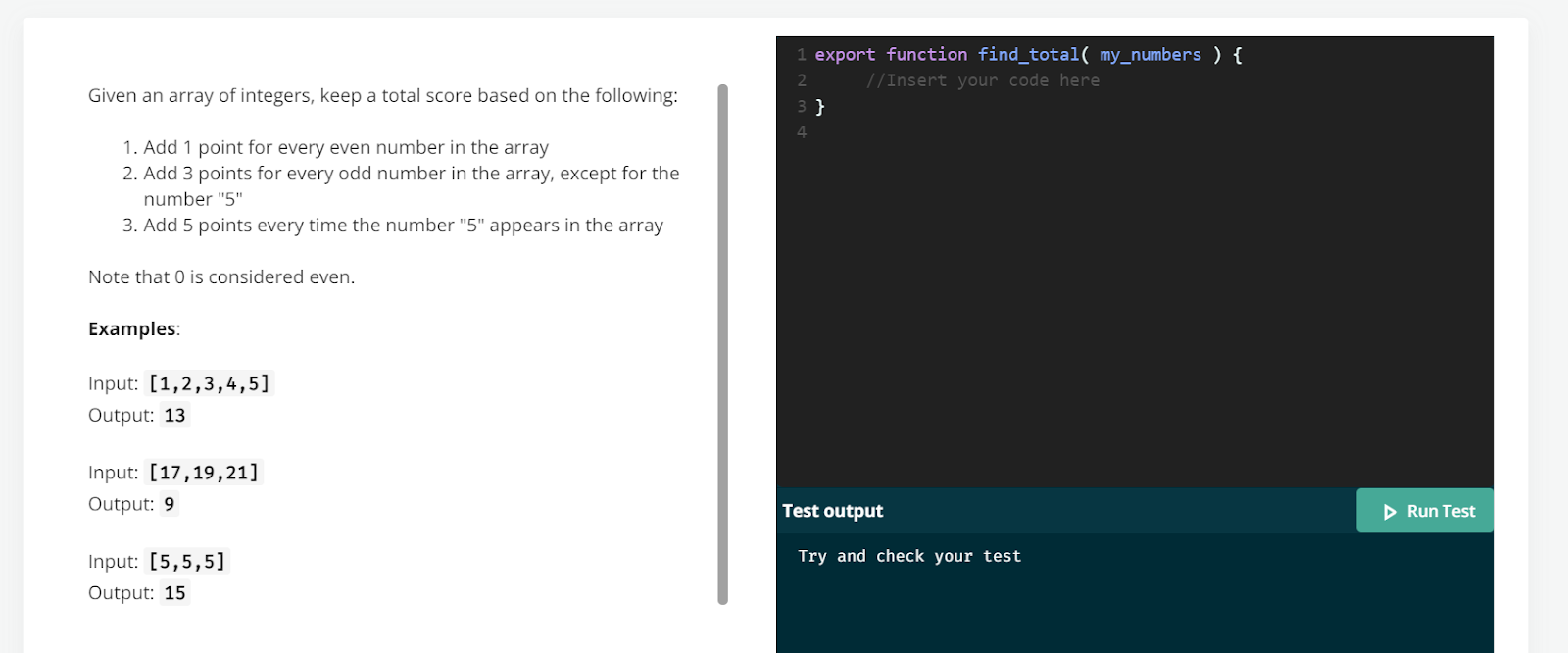Select the [1,2,3,4,5] example input

point(209,383)
